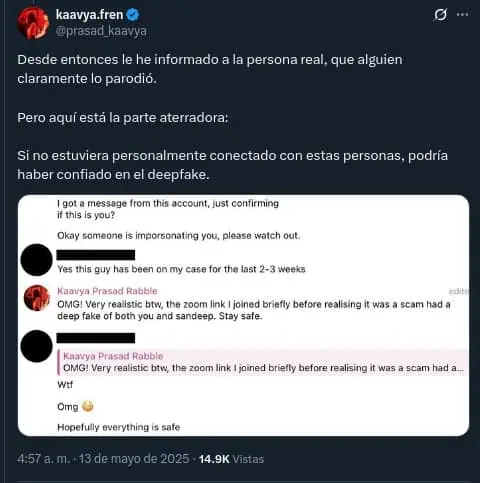Open the 13 de mayo de 2025 date
The image size is (480, 483).
pyautogui.click(x=134, y=459)
